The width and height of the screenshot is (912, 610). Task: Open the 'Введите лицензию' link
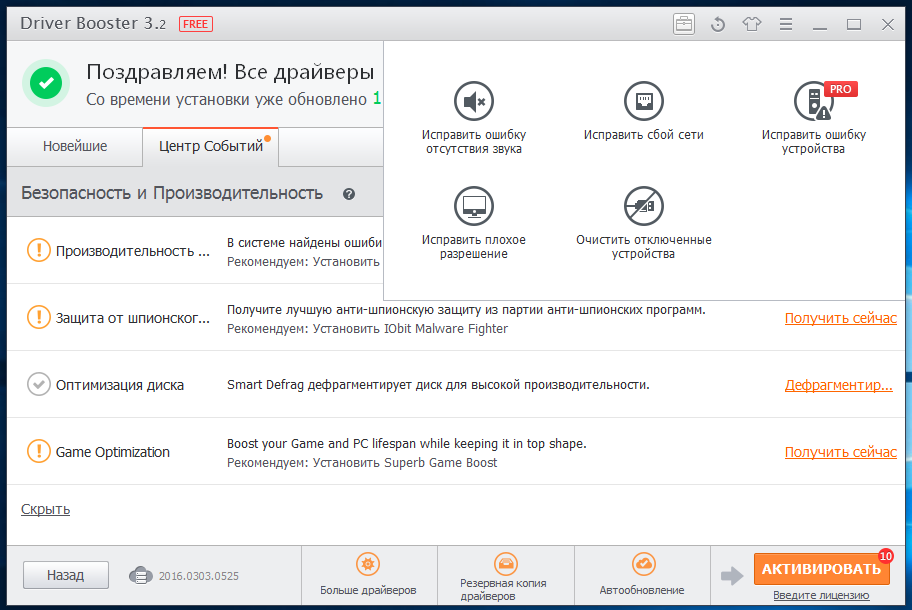pos(821,595)
